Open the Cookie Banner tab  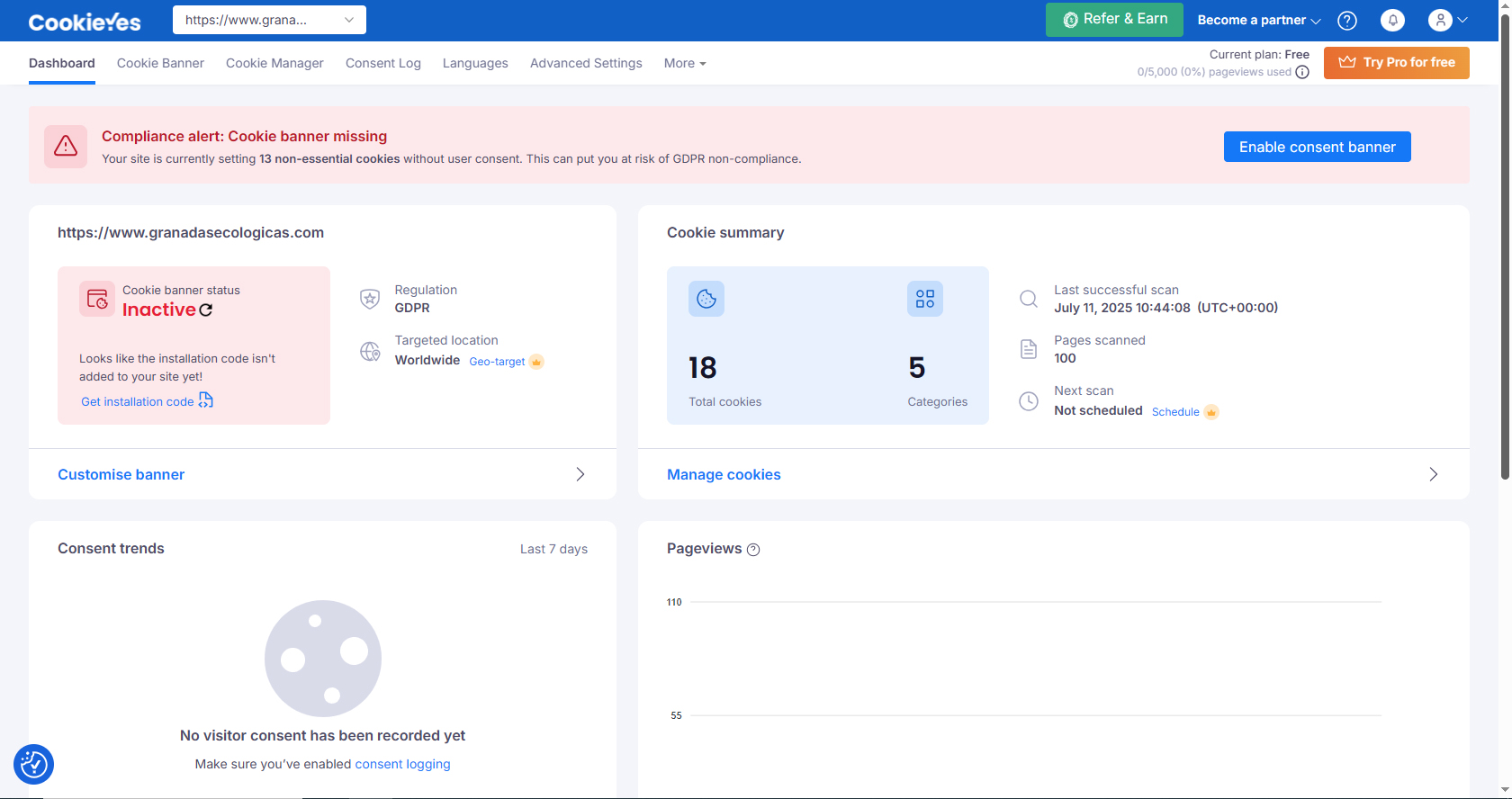160,63
